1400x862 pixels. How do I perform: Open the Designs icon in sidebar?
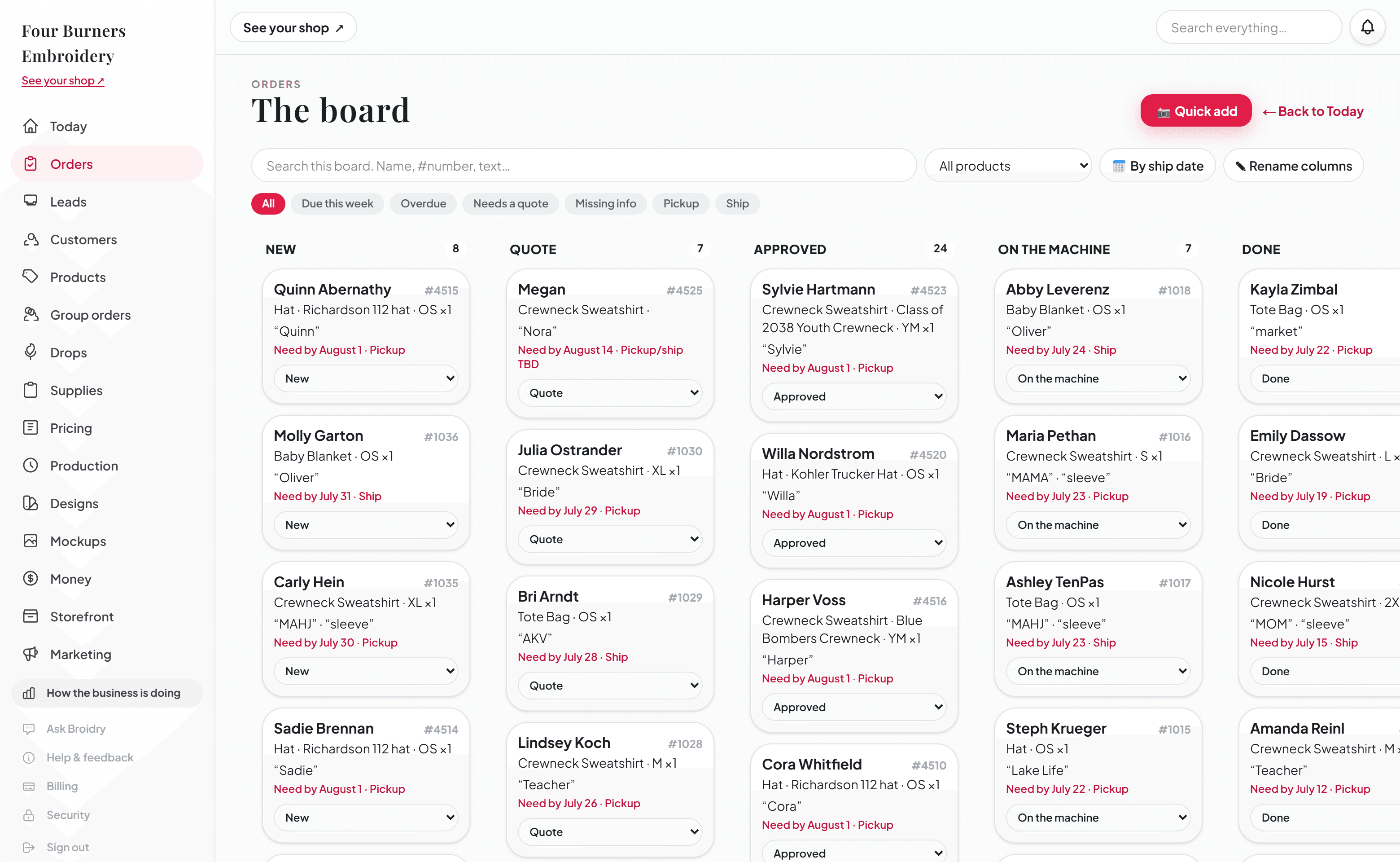click(x=31, y=503)
